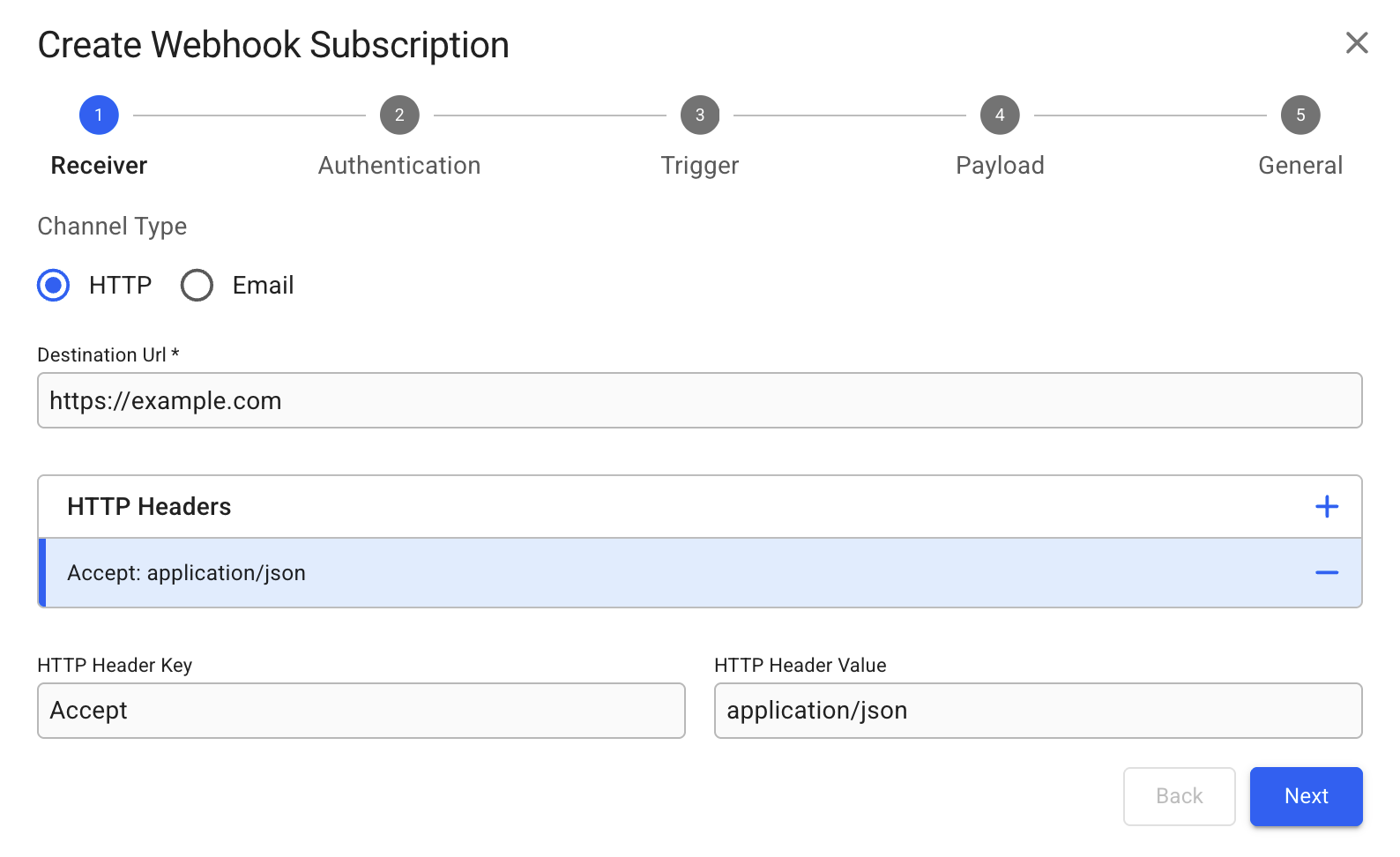Add a new HTTP header with plus icon
This screenshot has height=857, width=1400.
pos(1326,507)
